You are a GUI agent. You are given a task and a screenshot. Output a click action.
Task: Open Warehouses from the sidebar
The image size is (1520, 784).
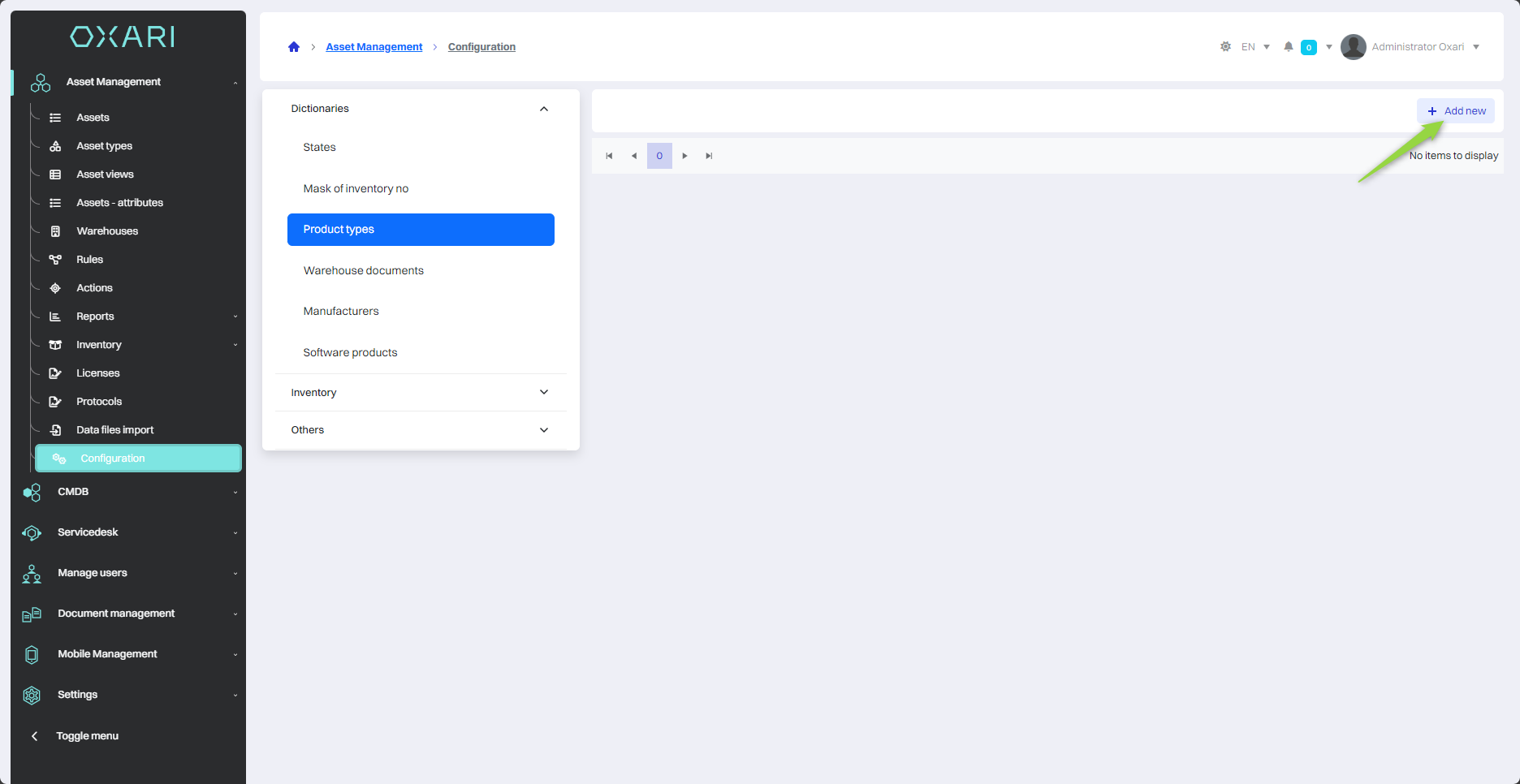click(x=107, y=231)
